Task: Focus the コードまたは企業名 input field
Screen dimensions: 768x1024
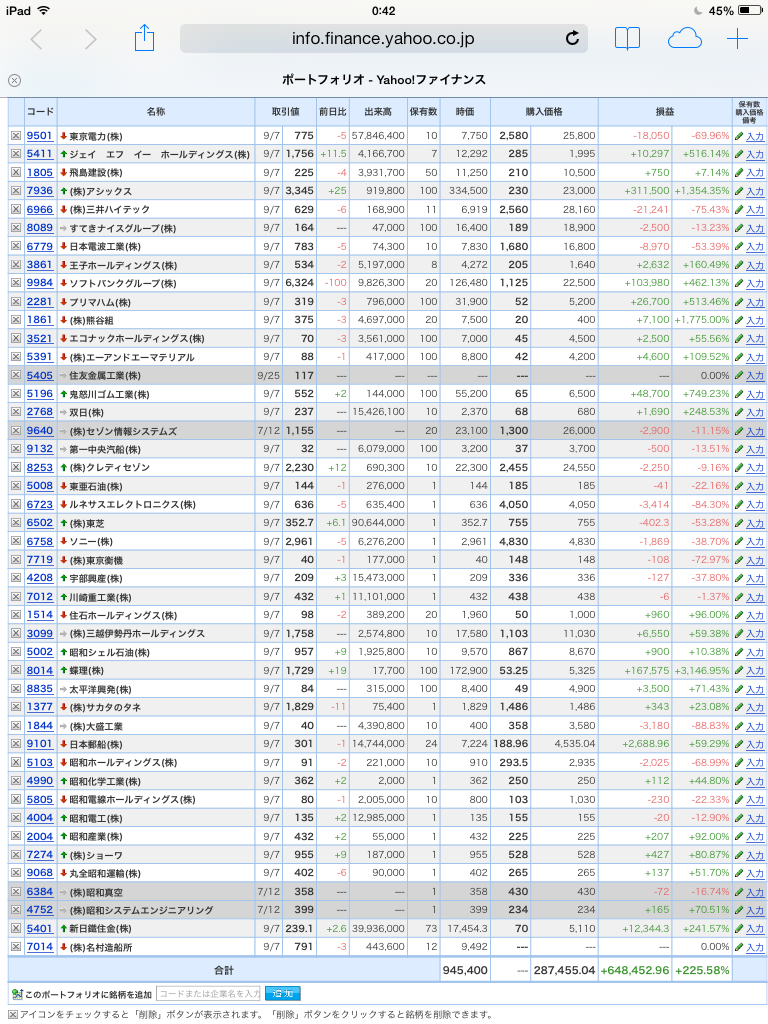Action: pyautogui.click(x=208, y=993)
